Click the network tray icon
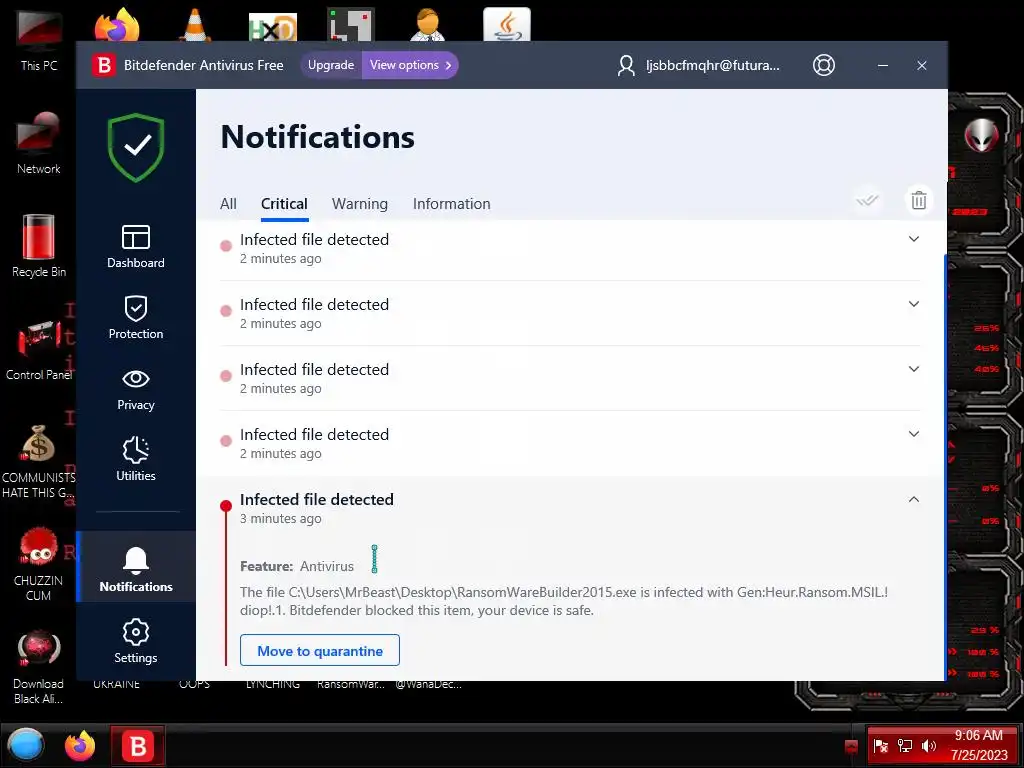 click(x=904, y=746)
